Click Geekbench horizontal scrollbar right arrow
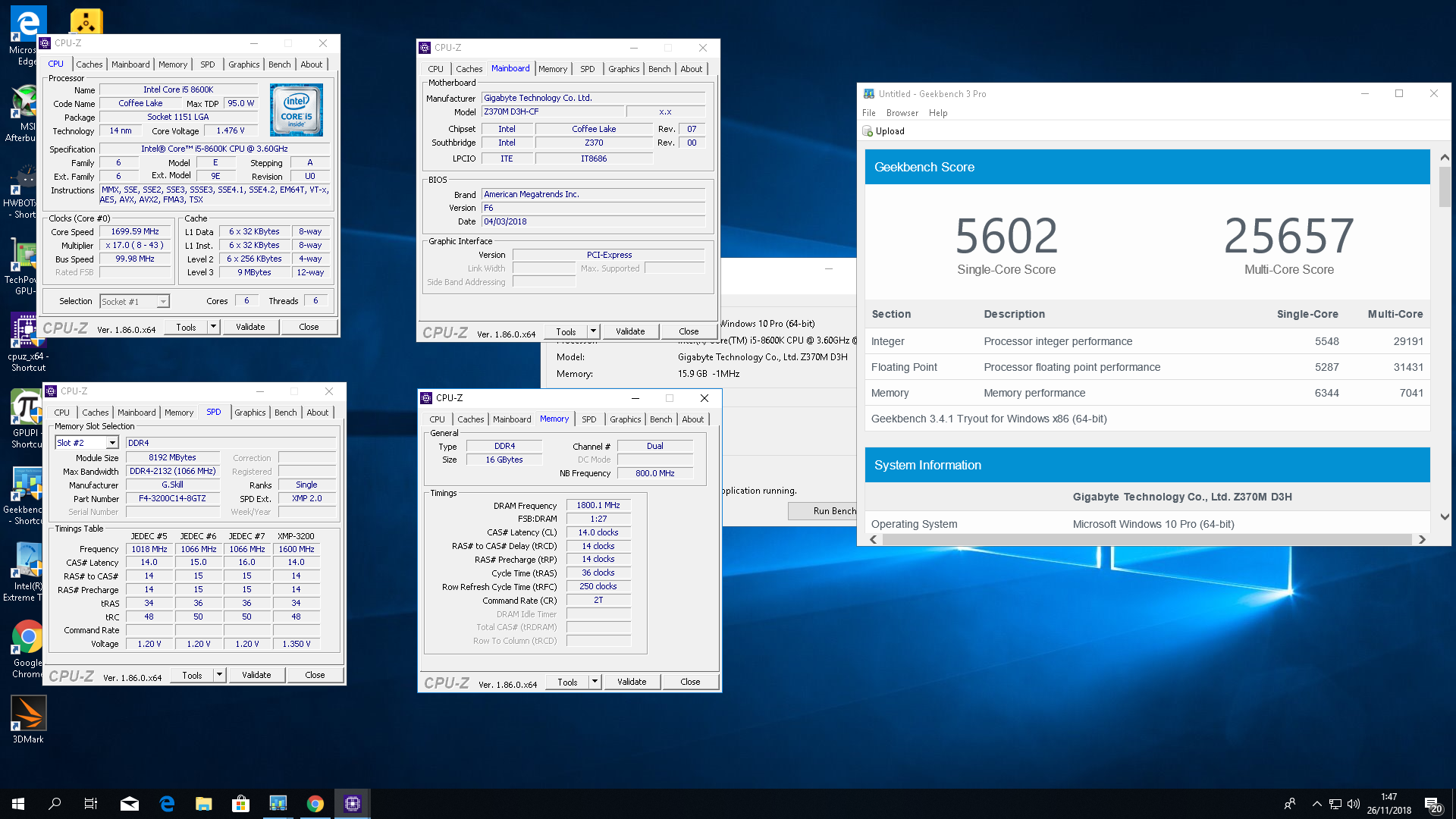Viewport: 1456px width, 819px height. [1422, 539]
